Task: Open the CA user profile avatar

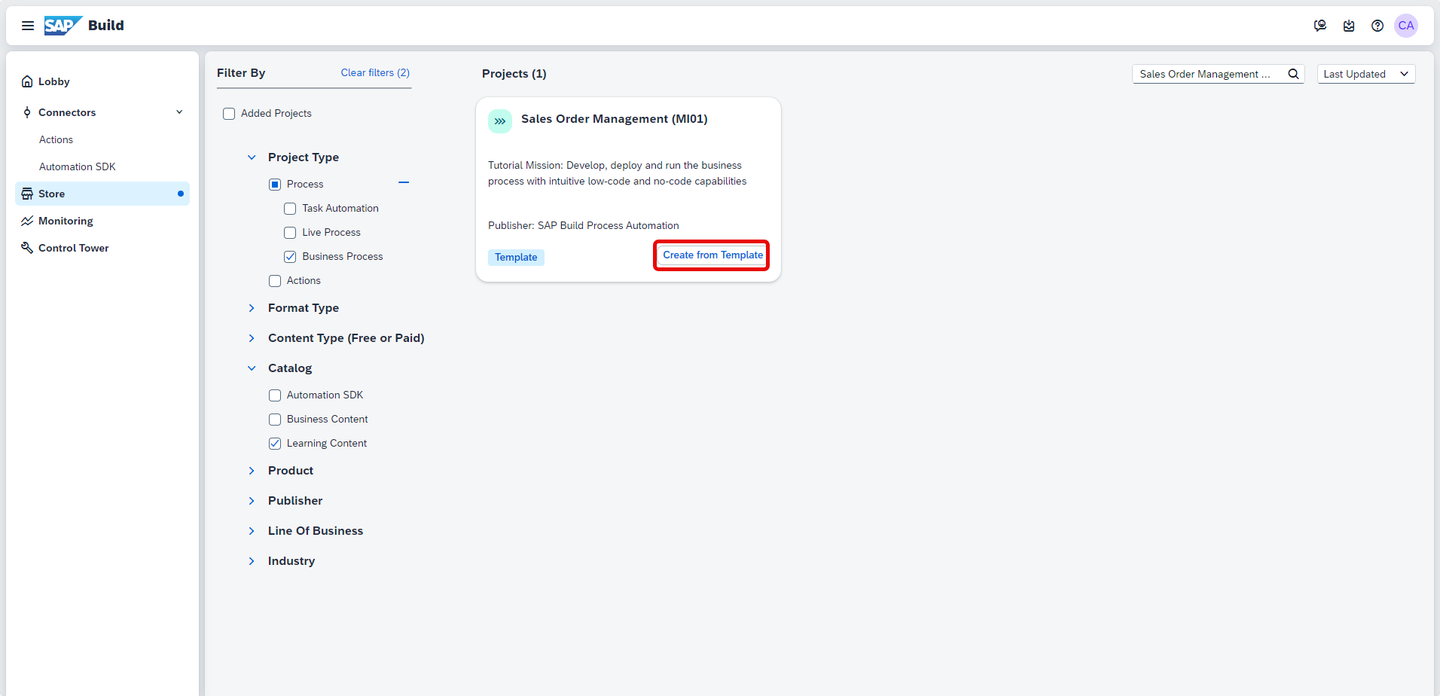Action: tap(1406, 26)
